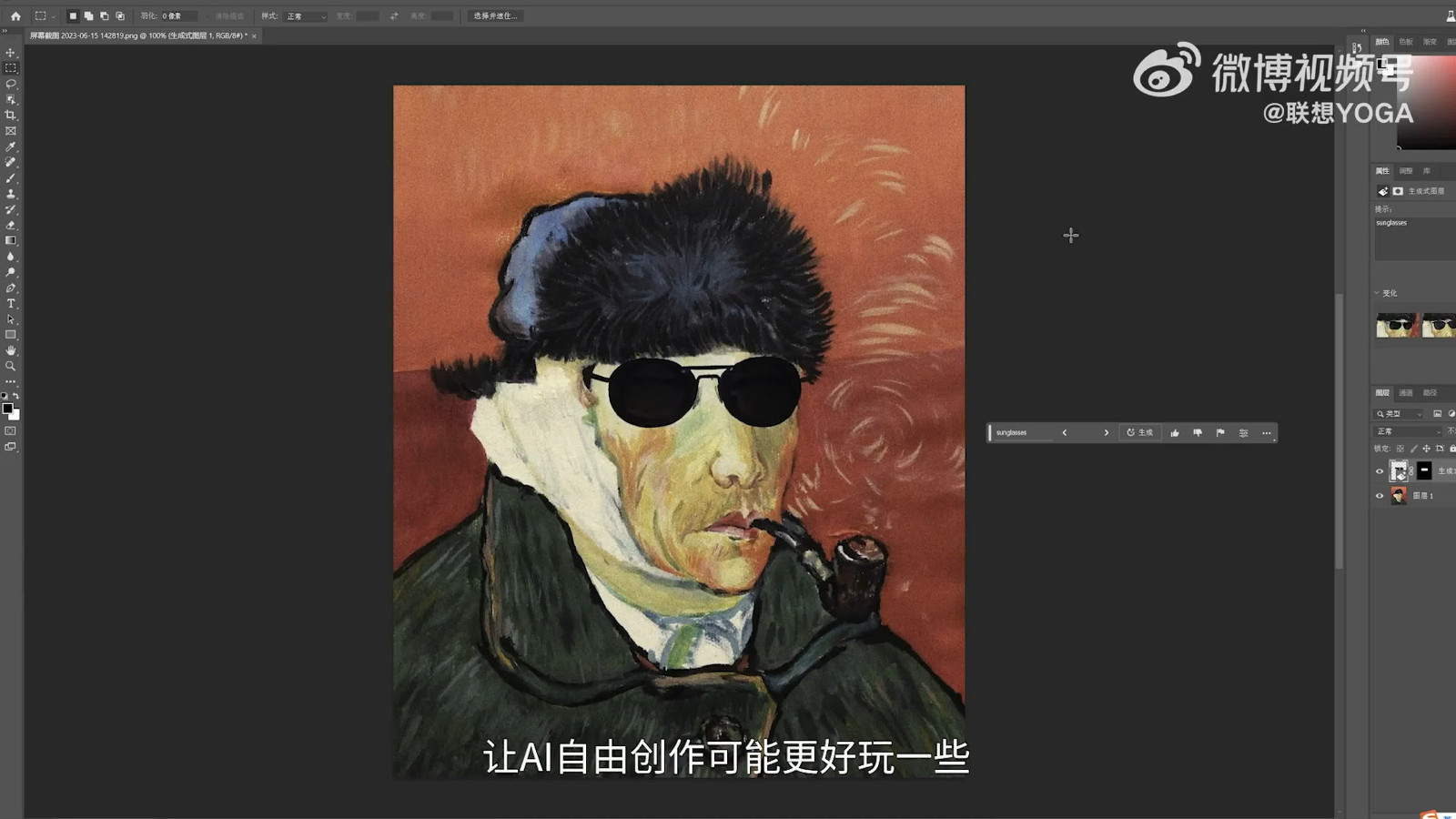Open more options in contextual taskbar

pos(1266,432)
